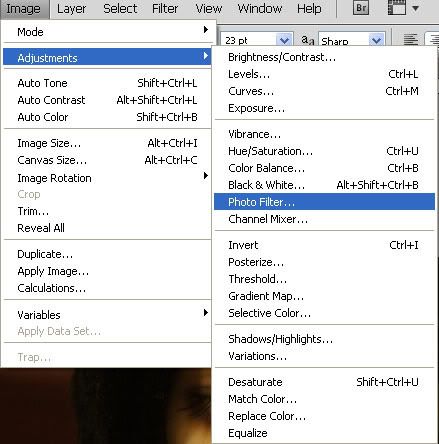Expand the Variables submenu
Viewport: 439px width, 444px height.
[x=107, y=314]
